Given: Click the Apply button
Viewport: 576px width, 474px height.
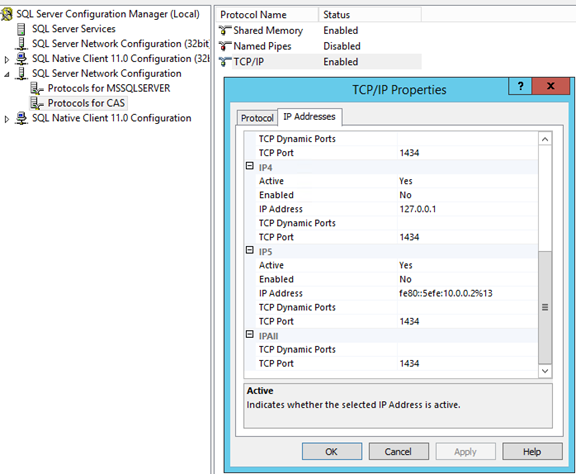Looking at the screenshot, I should click(x=465, y=452).
